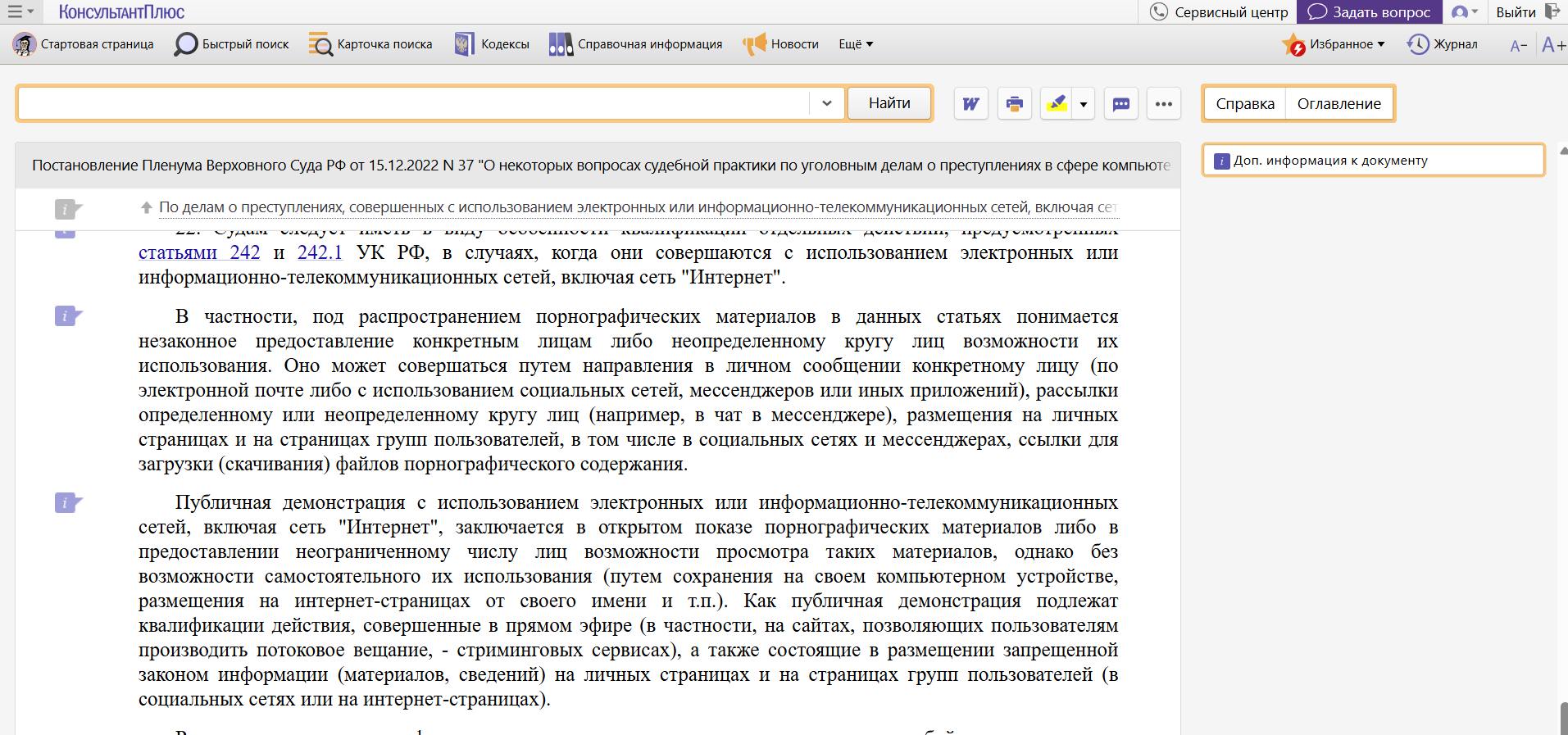Image resolution: width=1568 pixels, height=735 pixels.
Task: Click the Журнал clock icon
Action: coord(1418,44)
